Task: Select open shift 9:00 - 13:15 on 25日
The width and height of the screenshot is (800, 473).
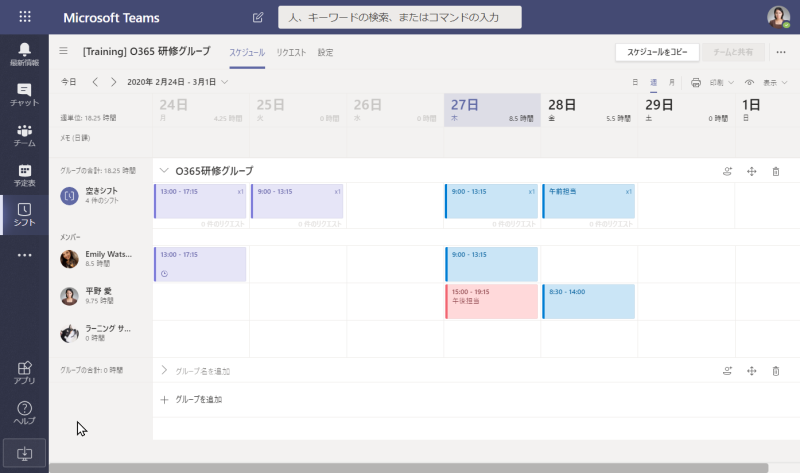Action: click(297, 201)
